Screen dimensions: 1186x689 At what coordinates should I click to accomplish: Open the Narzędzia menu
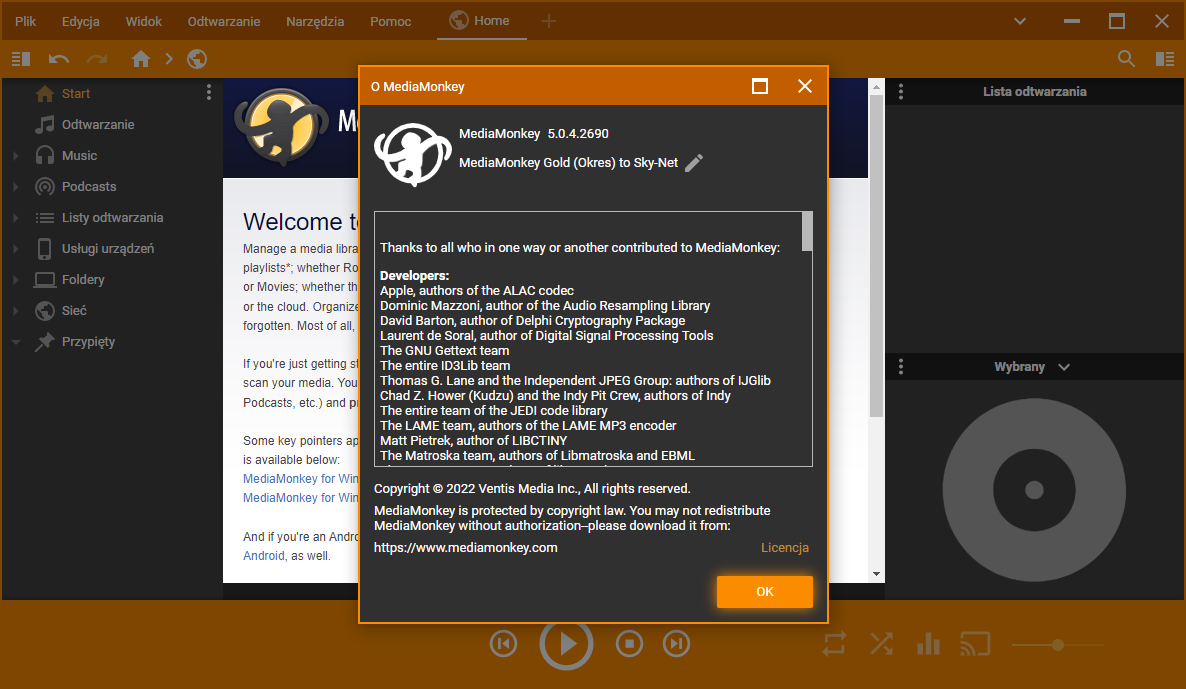[x=315, y=21]
